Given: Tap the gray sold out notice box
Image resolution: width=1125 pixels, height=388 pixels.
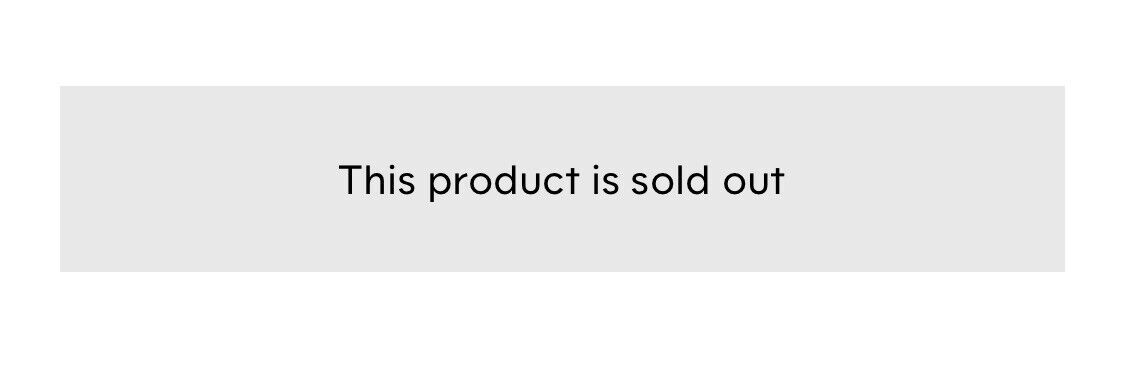Looking at the screenshot, I should point(562,179).
